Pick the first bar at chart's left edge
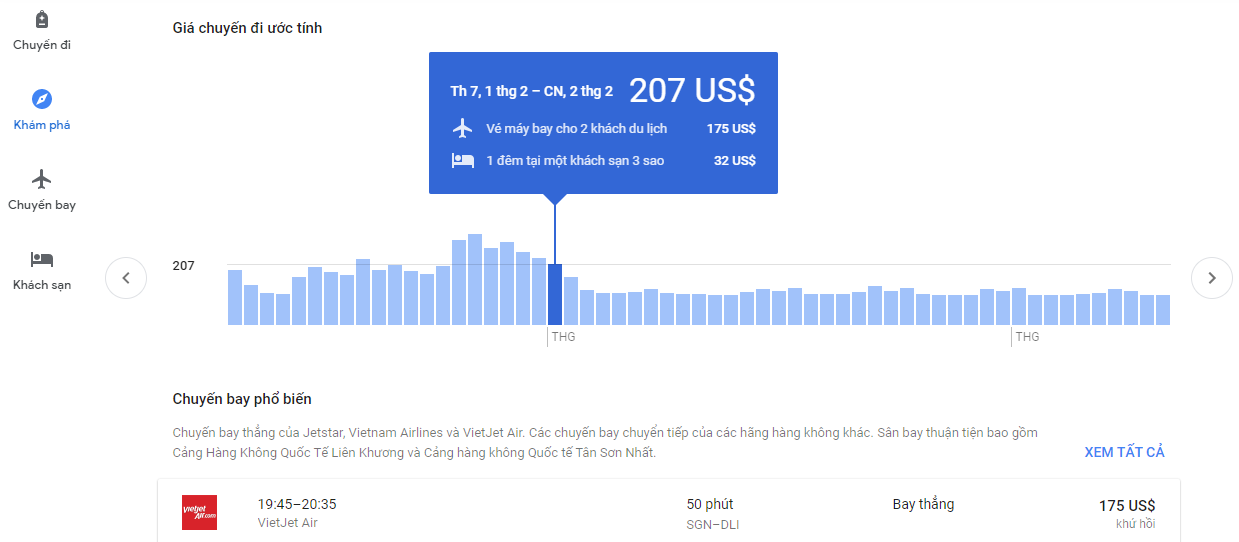The width and height of the screenshot is (1239, 542). point(235,297)
